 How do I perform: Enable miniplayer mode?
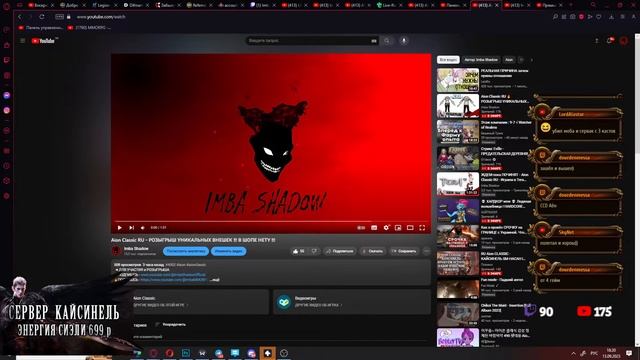point(398,228)
